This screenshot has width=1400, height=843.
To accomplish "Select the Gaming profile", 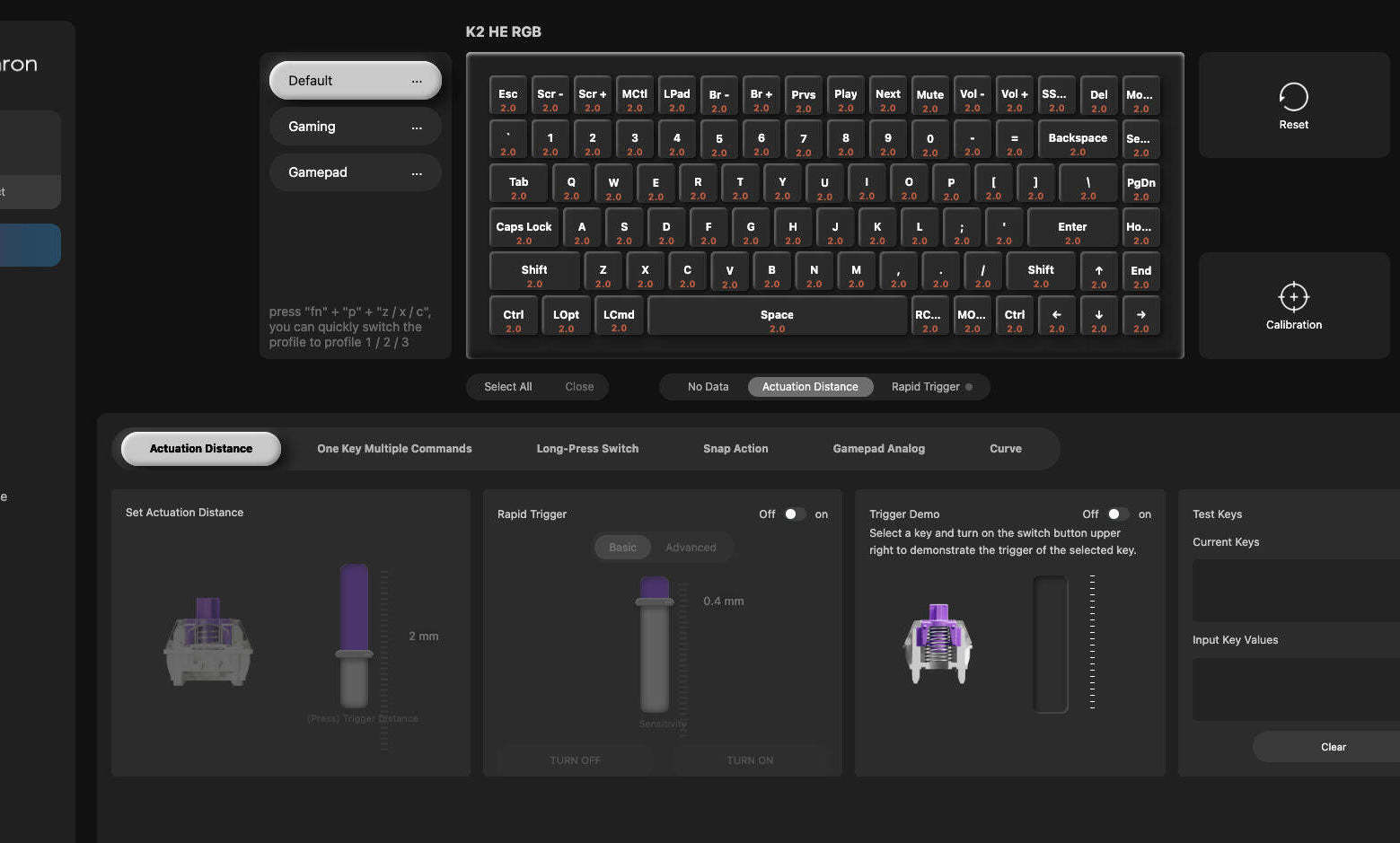I will (355, 127).
